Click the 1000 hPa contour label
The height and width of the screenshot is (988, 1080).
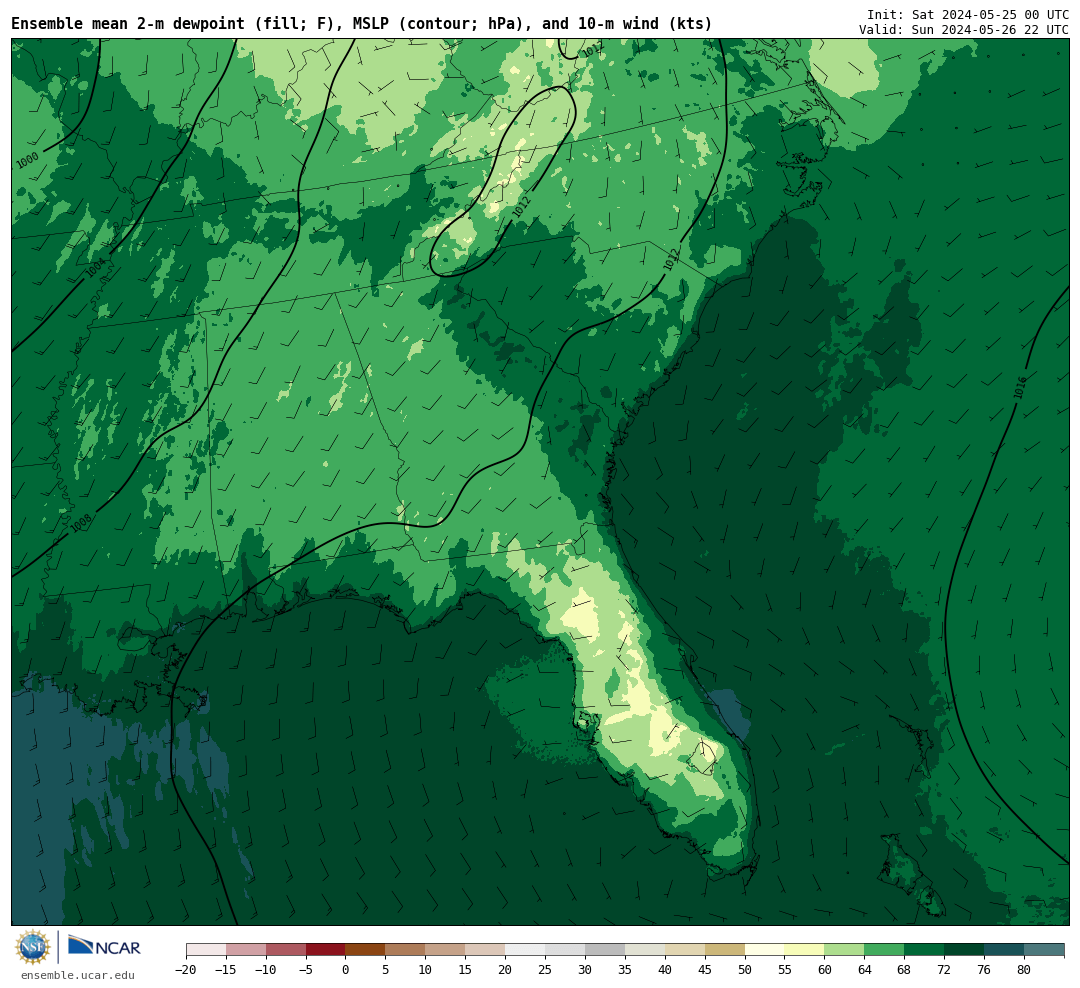(x=28, y=161)
